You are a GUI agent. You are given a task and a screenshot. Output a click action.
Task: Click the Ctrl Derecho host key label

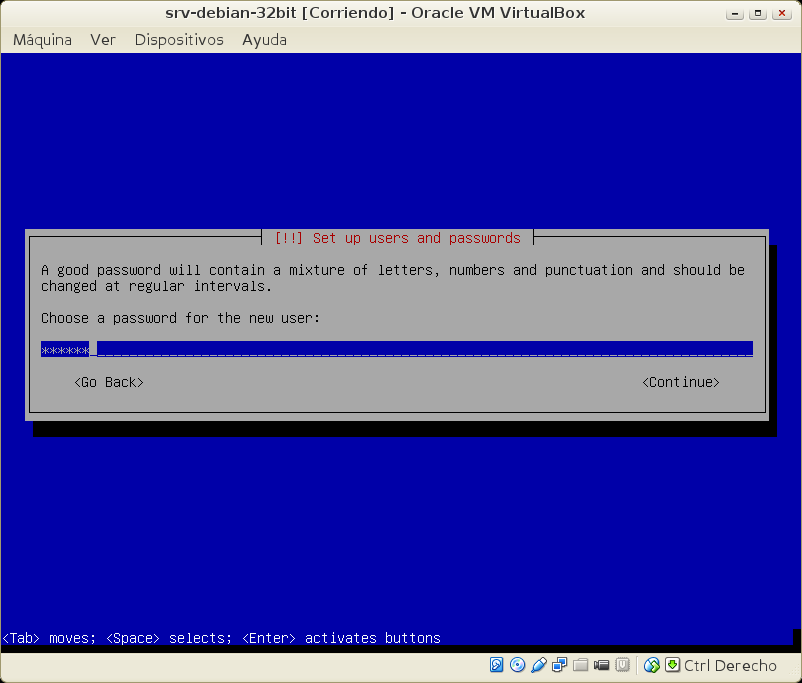[x=731, y=665]
